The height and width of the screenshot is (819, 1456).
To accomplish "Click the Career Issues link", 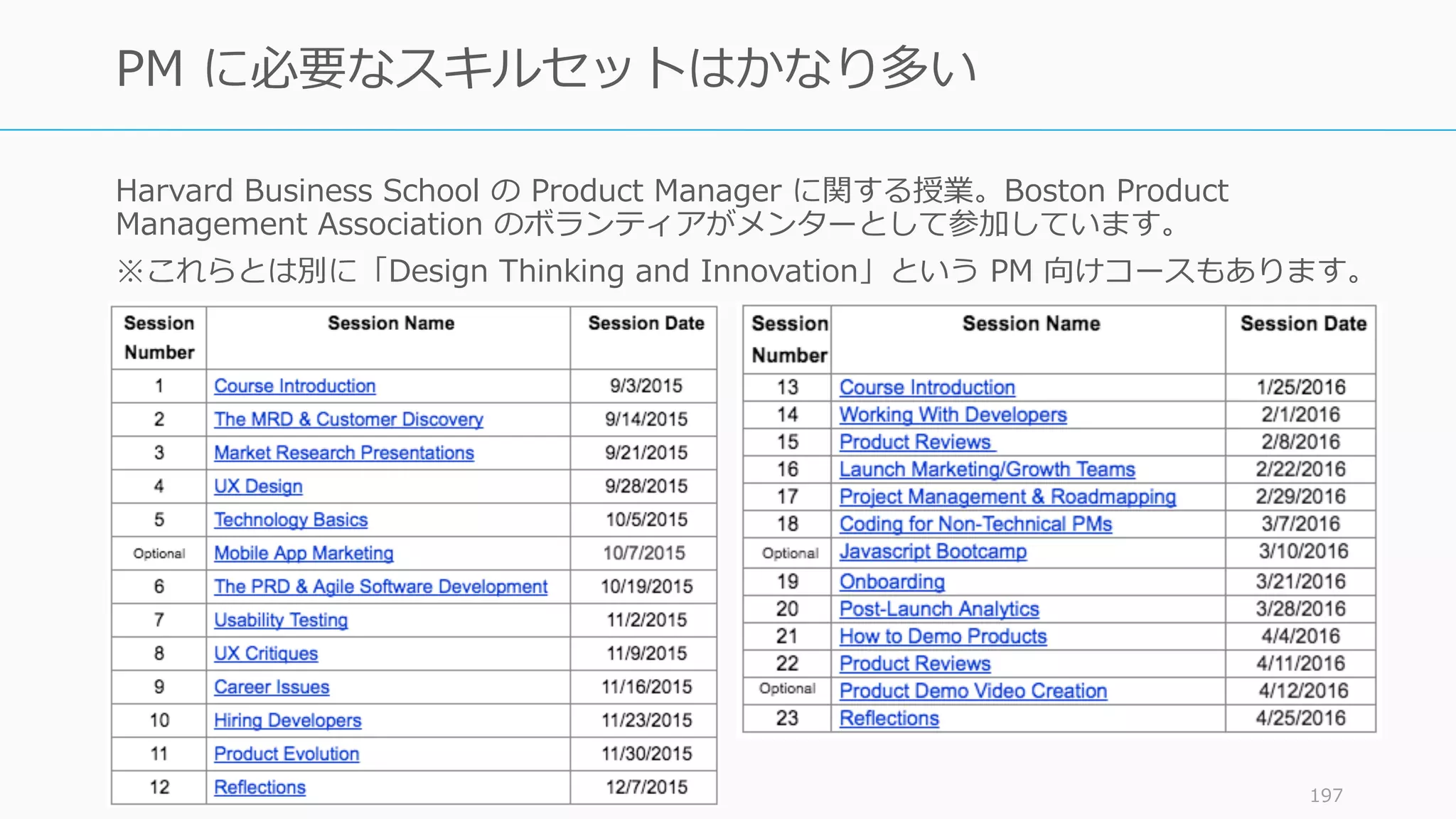I will coord(272,687).
